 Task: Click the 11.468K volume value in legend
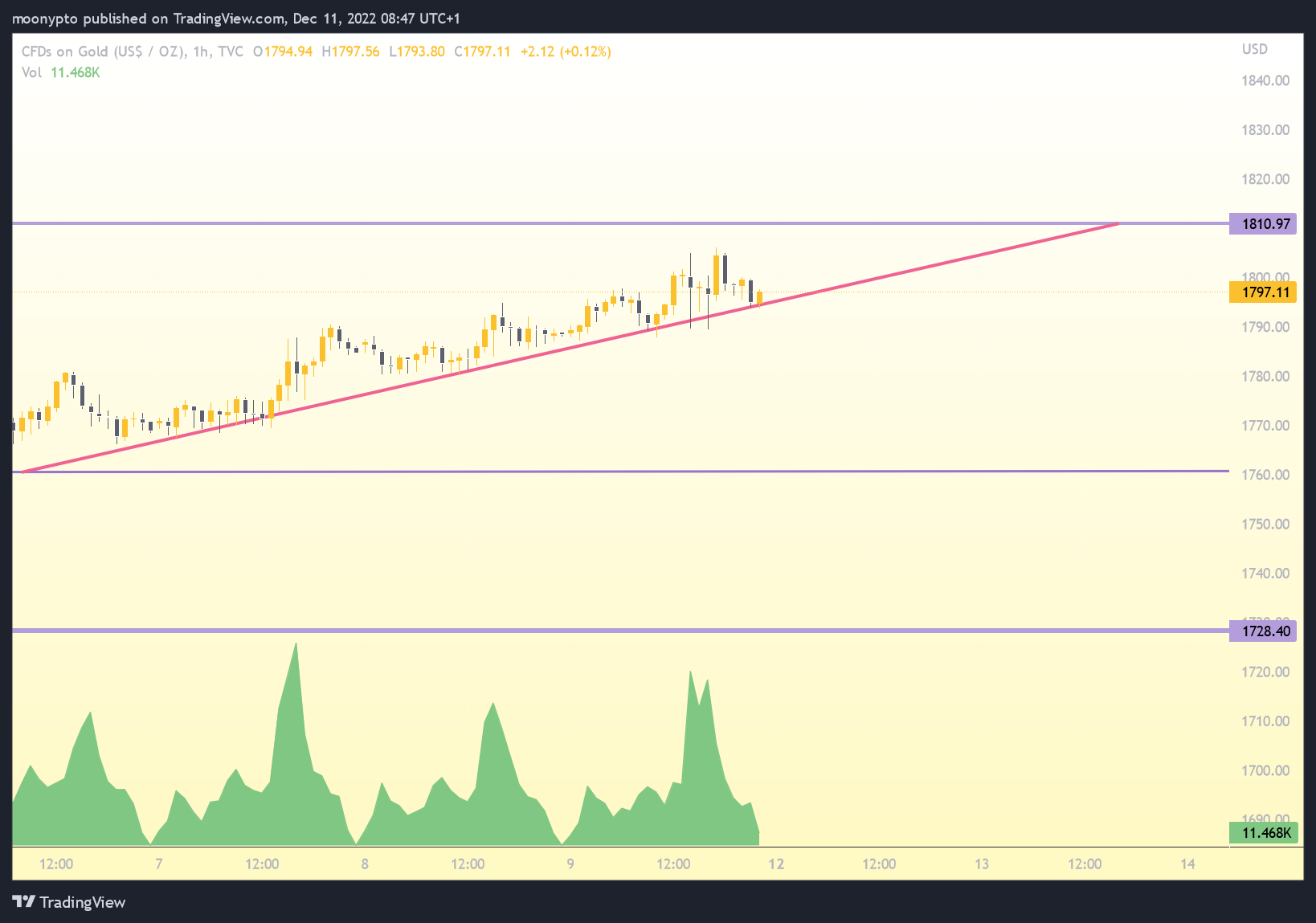click(76, 72)
